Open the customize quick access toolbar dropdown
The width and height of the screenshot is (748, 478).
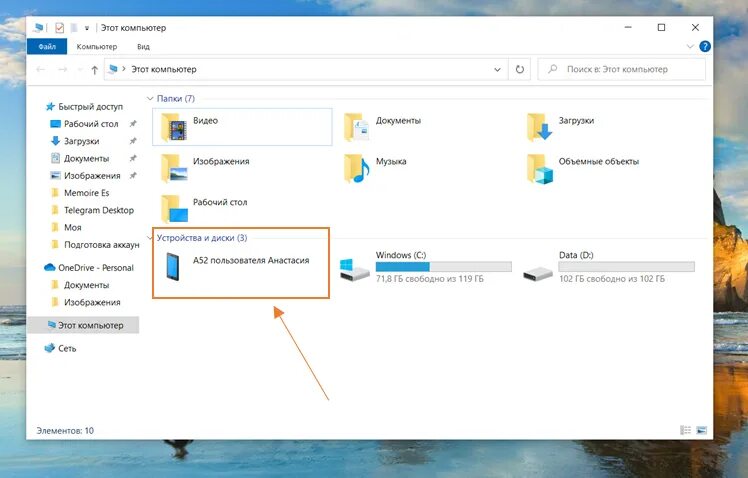click(x=87, y=28)
